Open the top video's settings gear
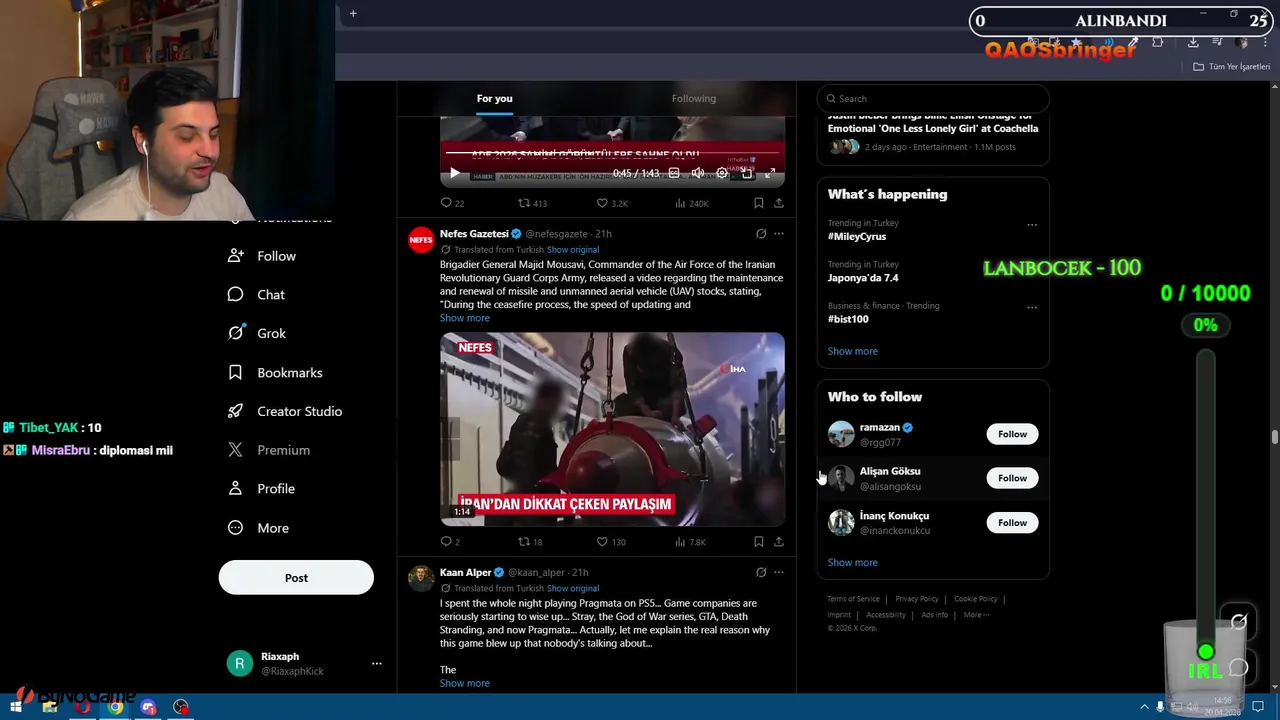 tap(722, 173)
